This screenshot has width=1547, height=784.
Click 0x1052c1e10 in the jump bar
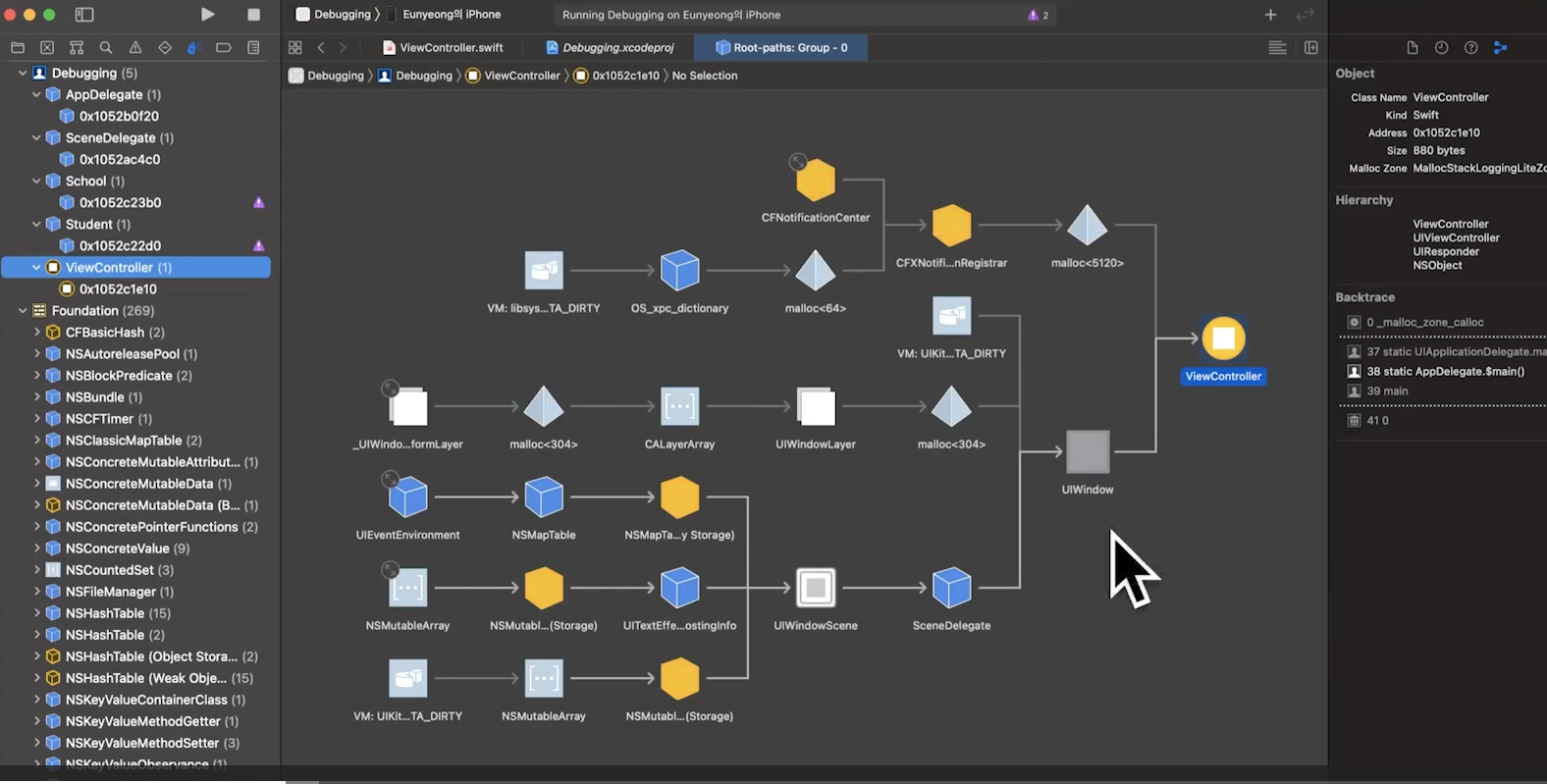click(x=616, y=76)
